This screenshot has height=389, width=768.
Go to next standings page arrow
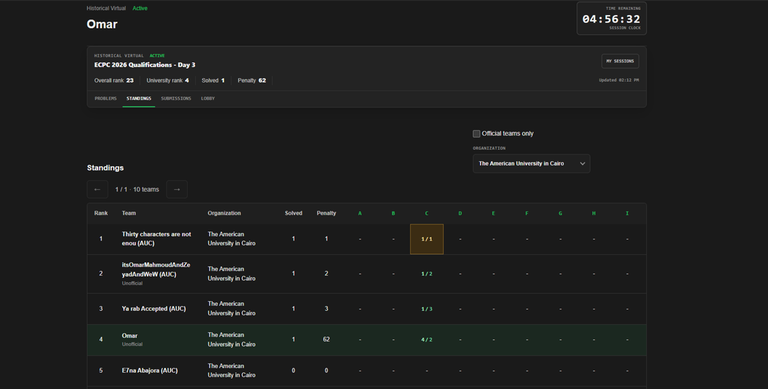[x=177, y=189]
